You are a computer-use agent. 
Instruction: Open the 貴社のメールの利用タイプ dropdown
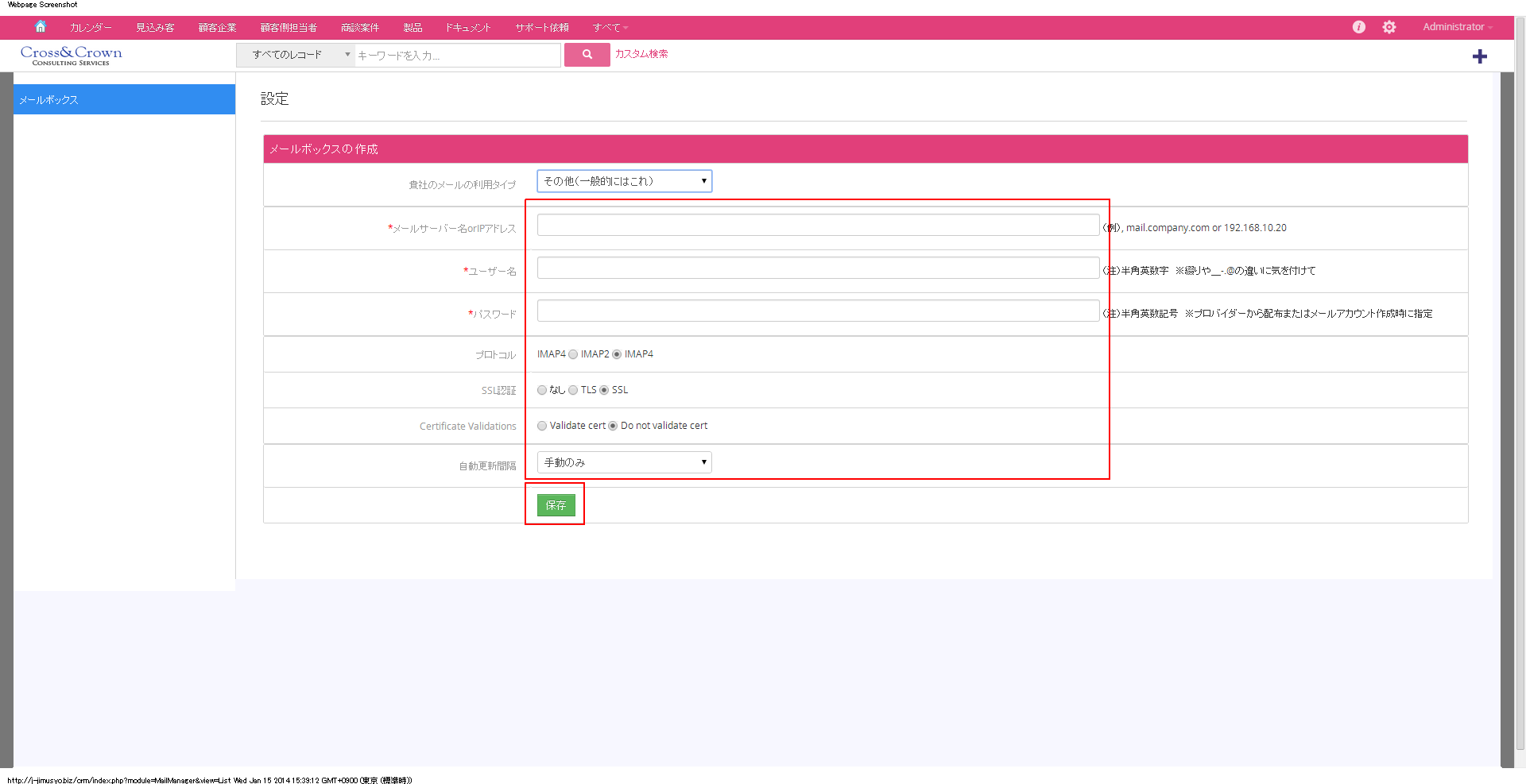[x=624, y=181]
